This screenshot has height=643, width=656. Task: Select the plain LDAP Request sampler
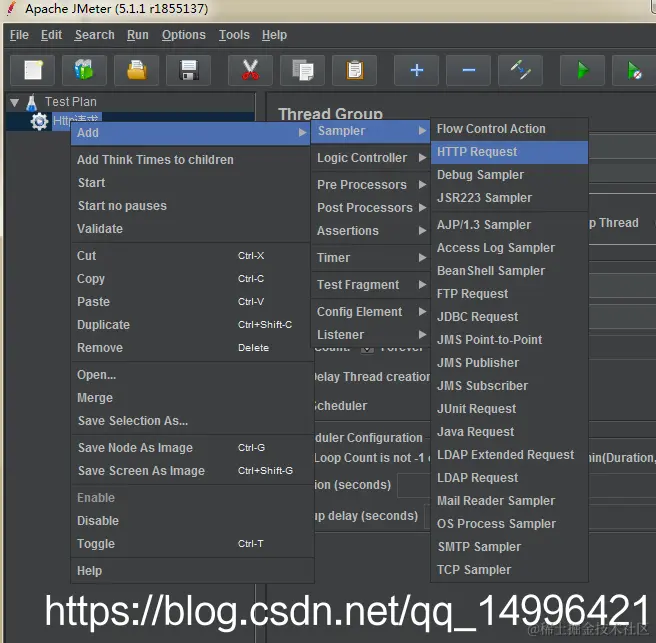coord(509,478)
